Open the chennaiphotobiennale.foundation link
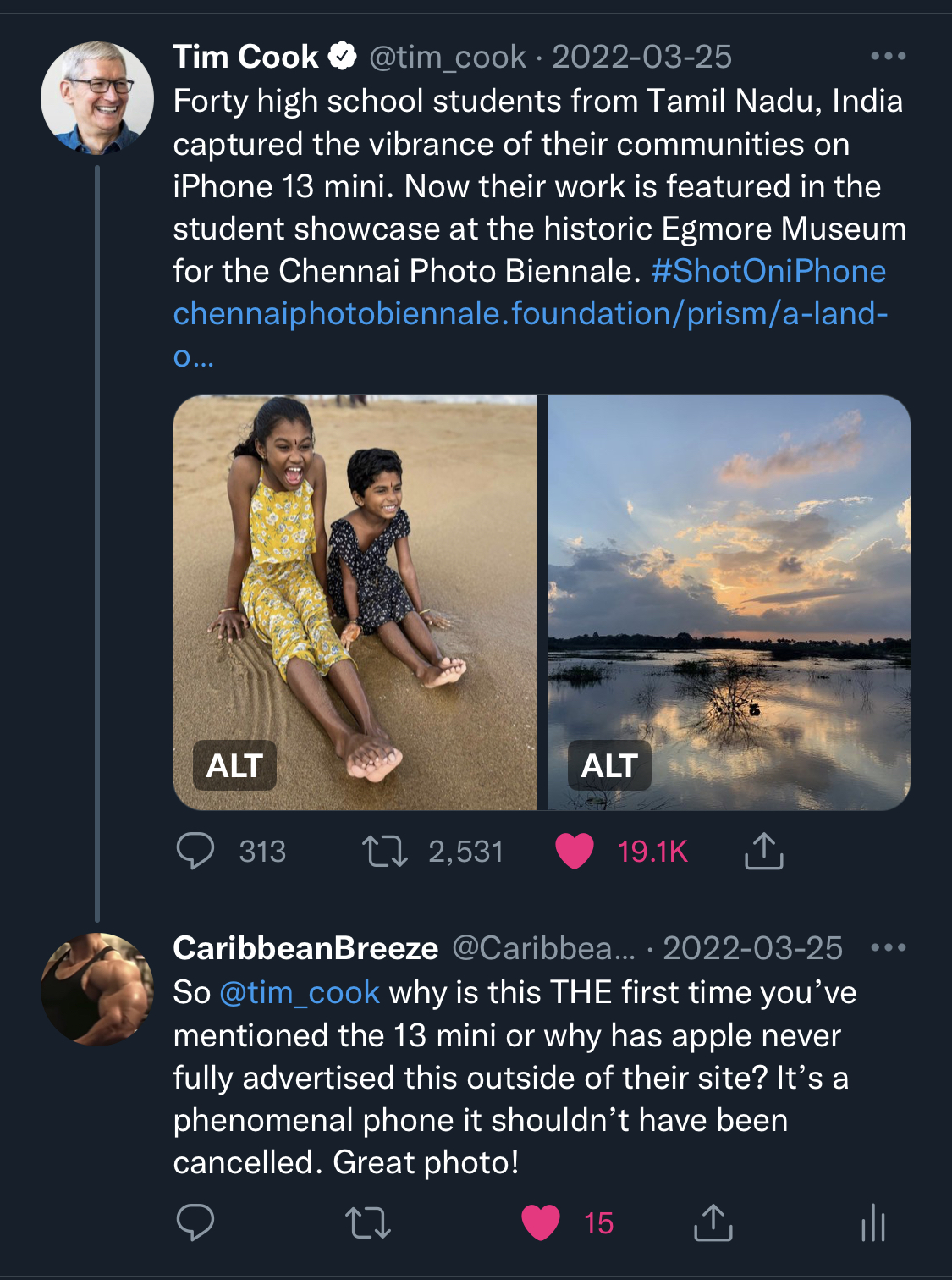 point(530,314)
